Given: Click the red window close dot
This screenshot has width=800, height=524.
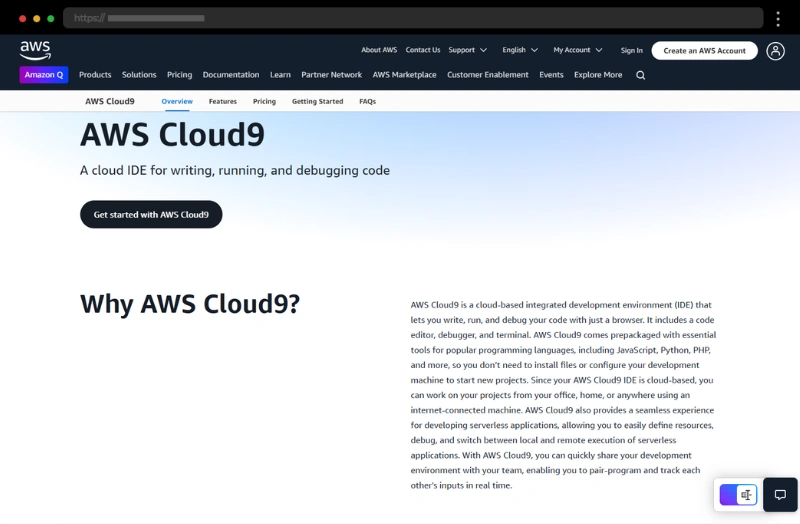Looking at the screenshot, I should (22, 18).
